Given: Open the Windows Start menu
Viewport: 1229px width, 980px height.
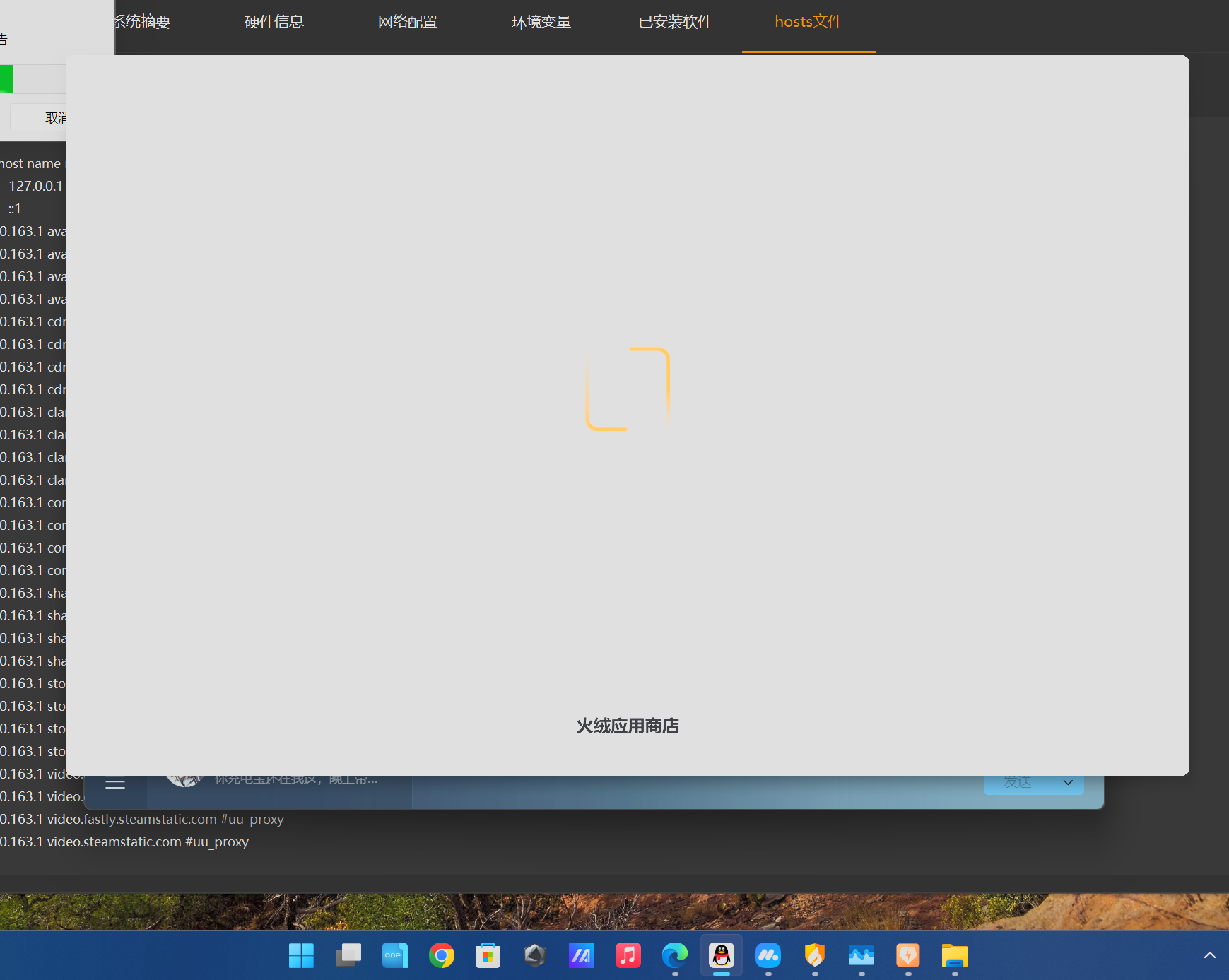Looking at the screenshot, I should pyautogui.click(x=302, y=956).
